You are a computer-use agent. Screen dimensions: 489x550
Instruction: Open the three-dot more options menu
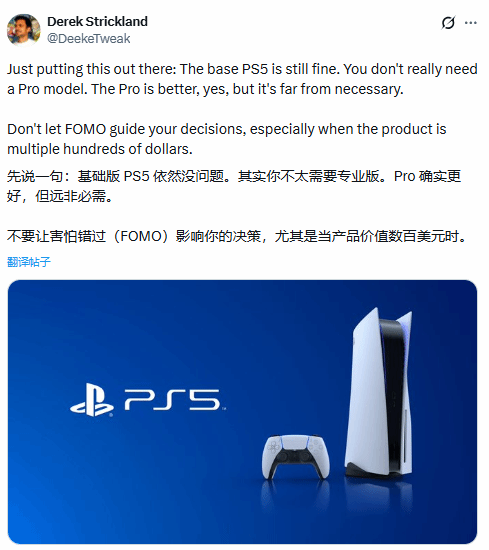[470, 23]
